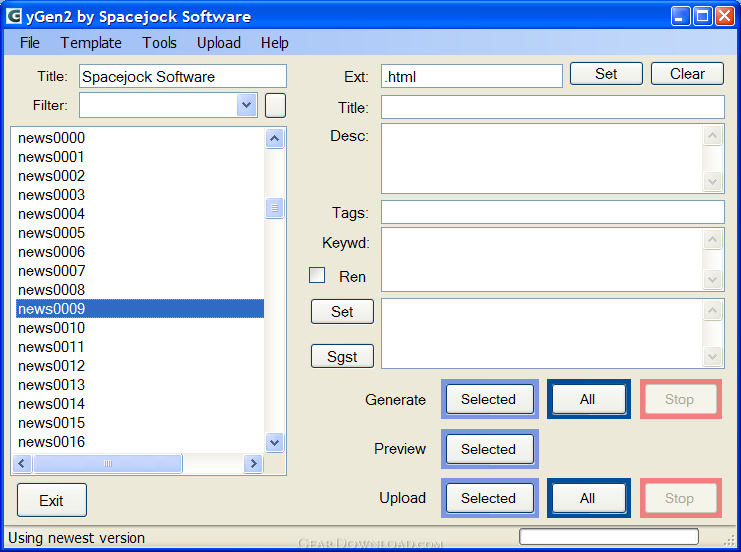Screen dimensions: 741x552
Task: Click the Clear button
Action: click(x=687, y=74)
